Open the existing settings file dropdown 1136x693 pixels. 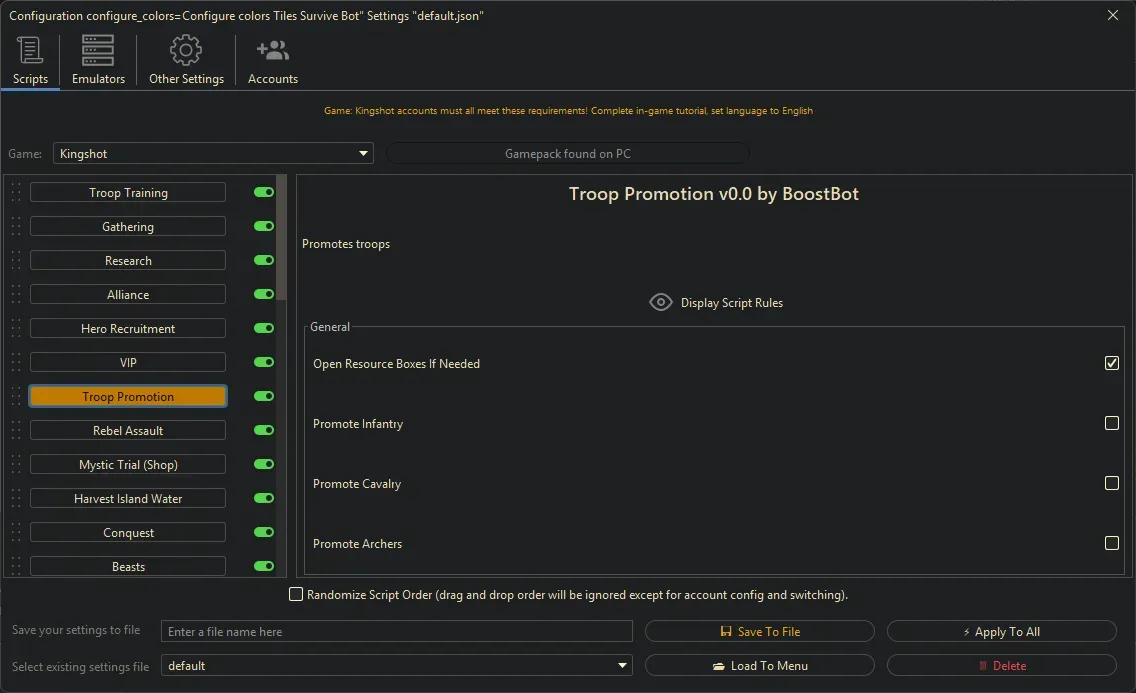pos(623,666)
